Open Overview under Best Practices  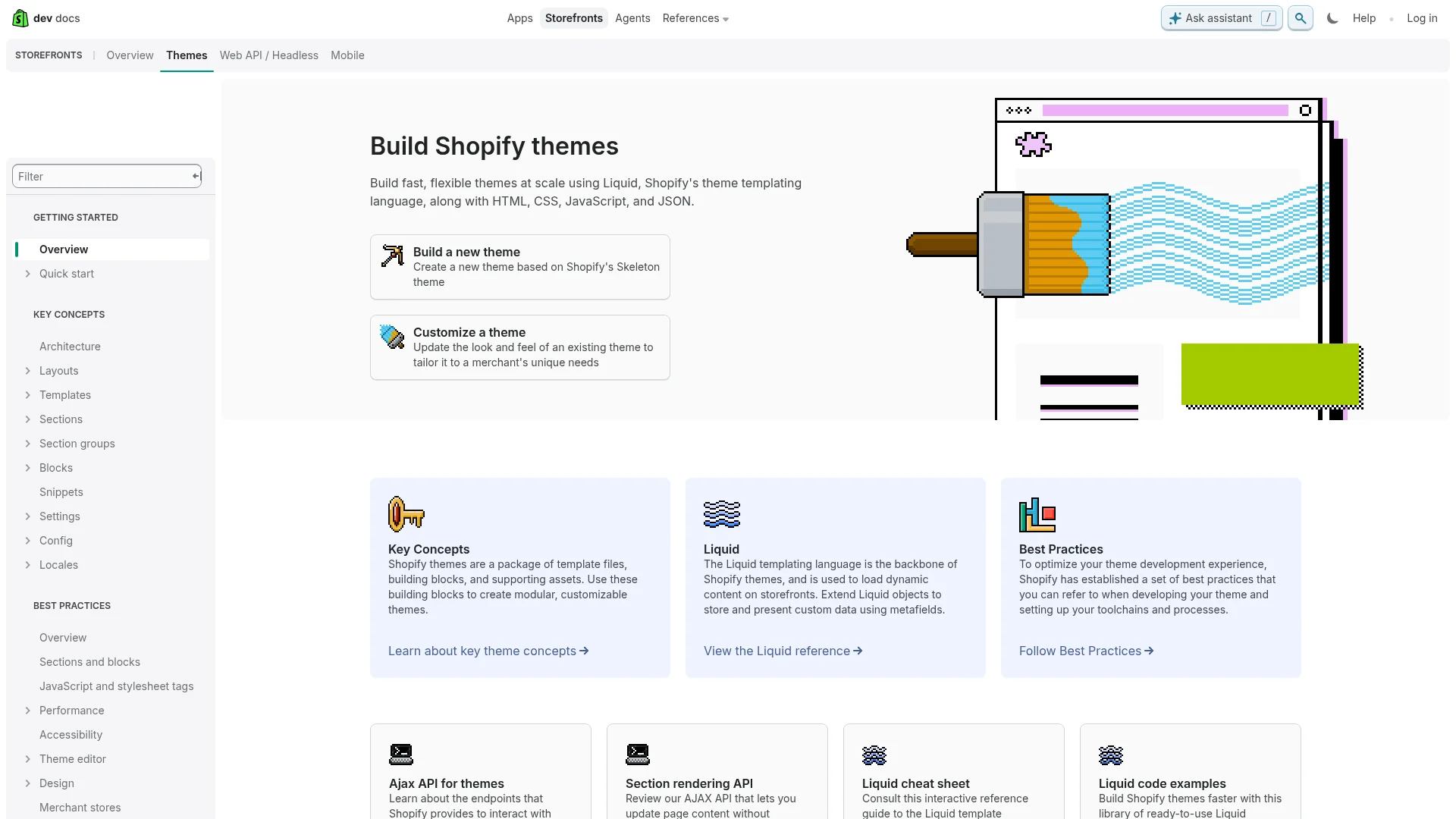point(63,638)
